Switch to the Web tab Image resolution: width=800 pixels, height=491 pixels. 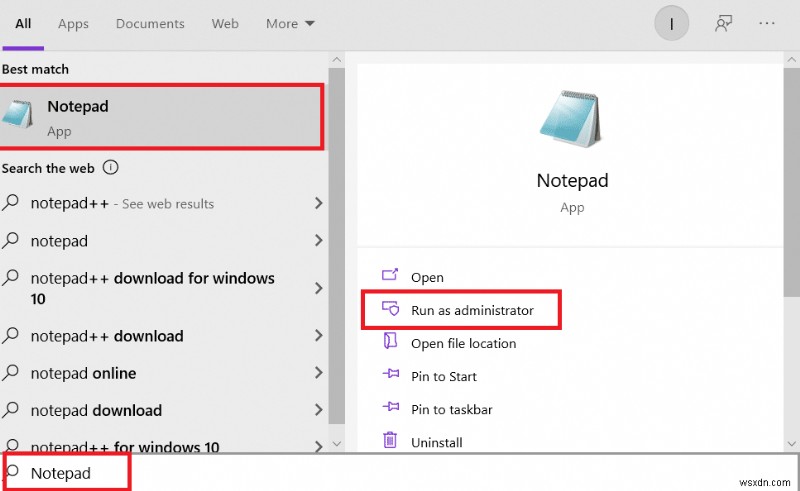pos(225,24)
